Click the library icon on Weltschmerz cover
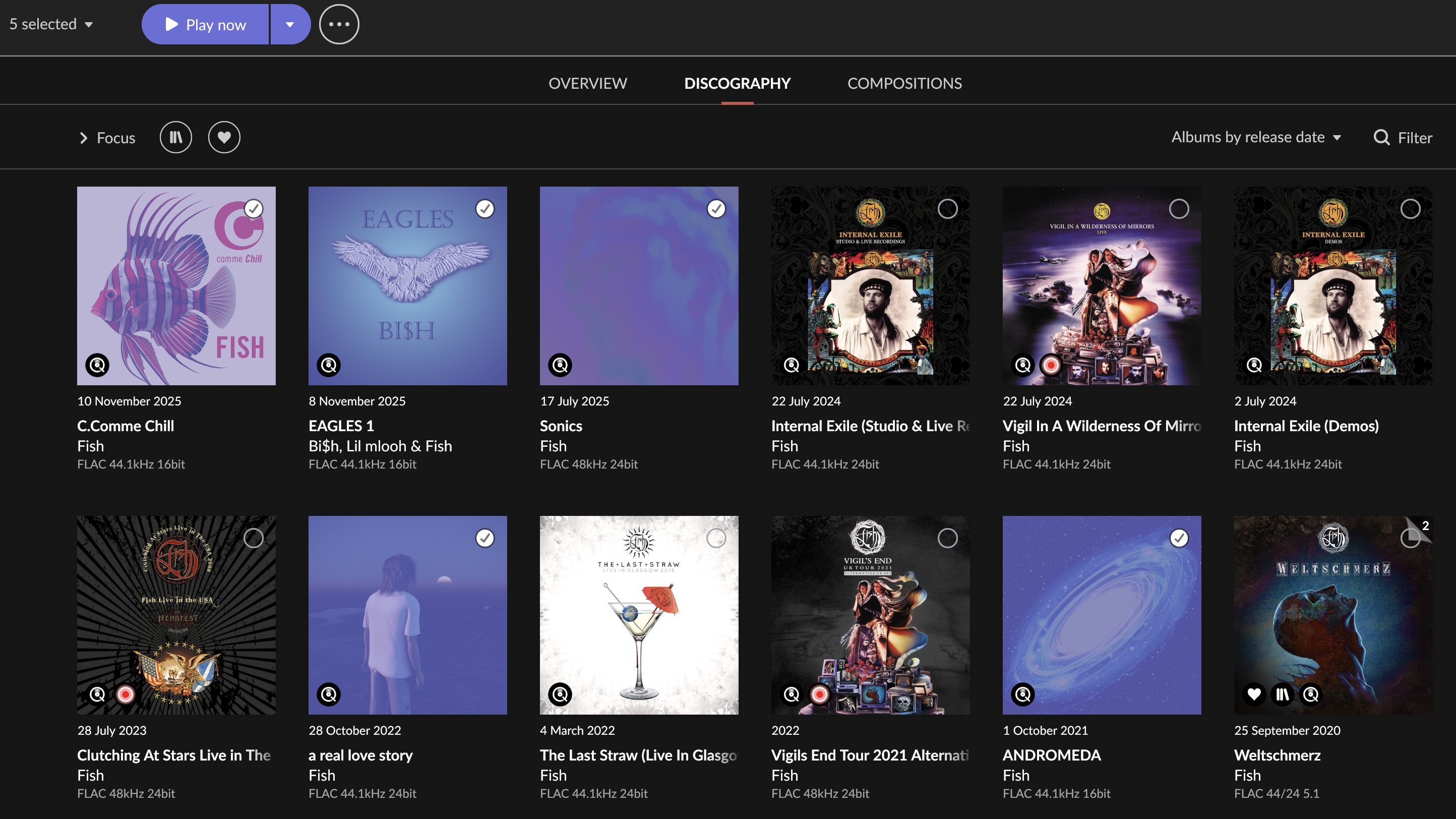Image resolution: width=1456 pixels, height=819 pixels. (1282, 694)
